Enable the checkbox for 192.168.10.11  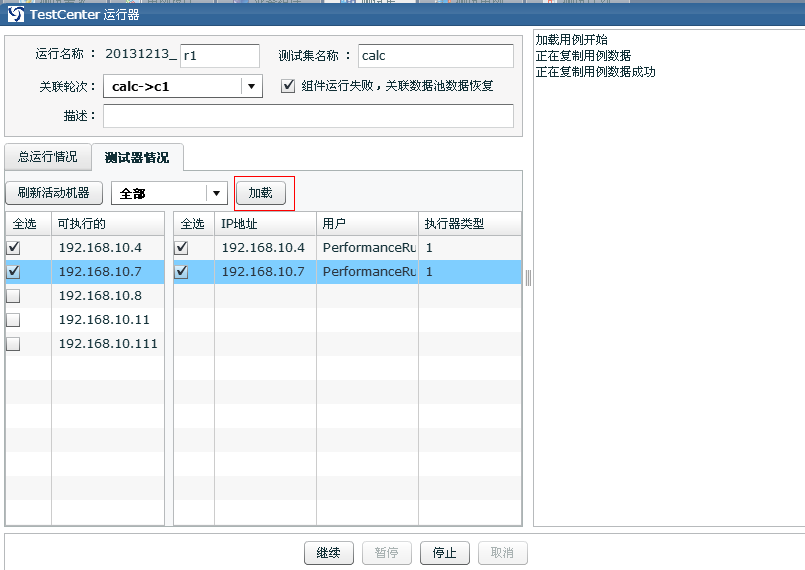click(x=13, y=319)
